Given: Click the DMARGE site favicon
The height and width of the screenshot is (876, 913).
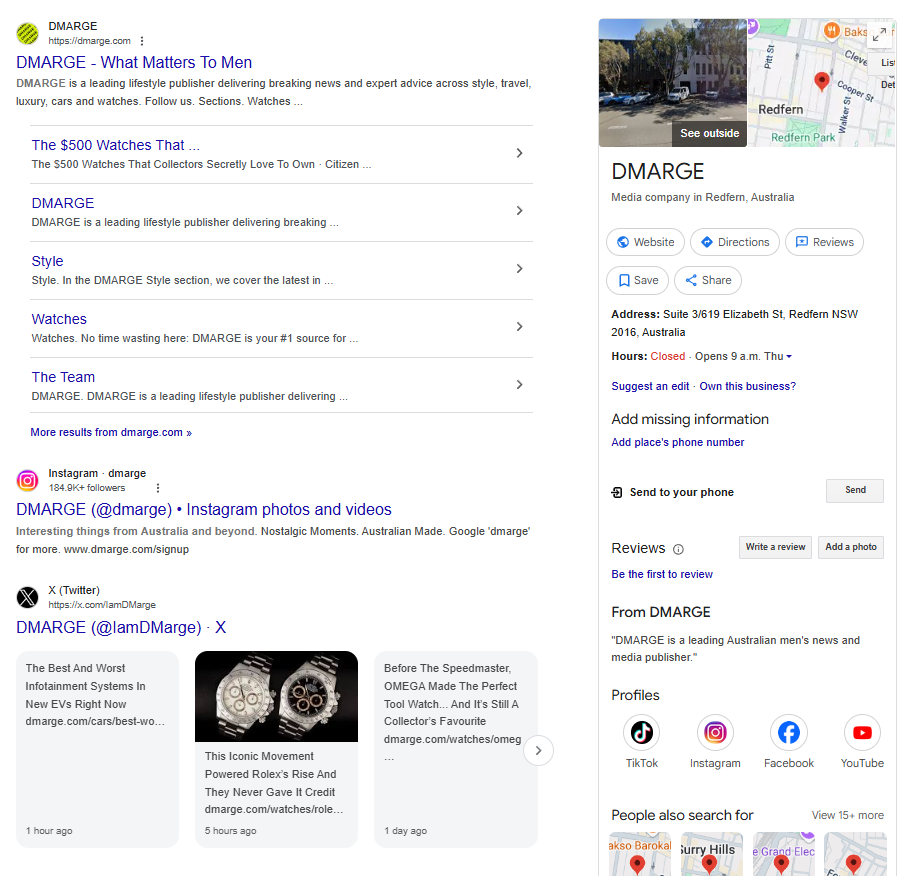Looking at the screenshot, I should click(27, 34).
